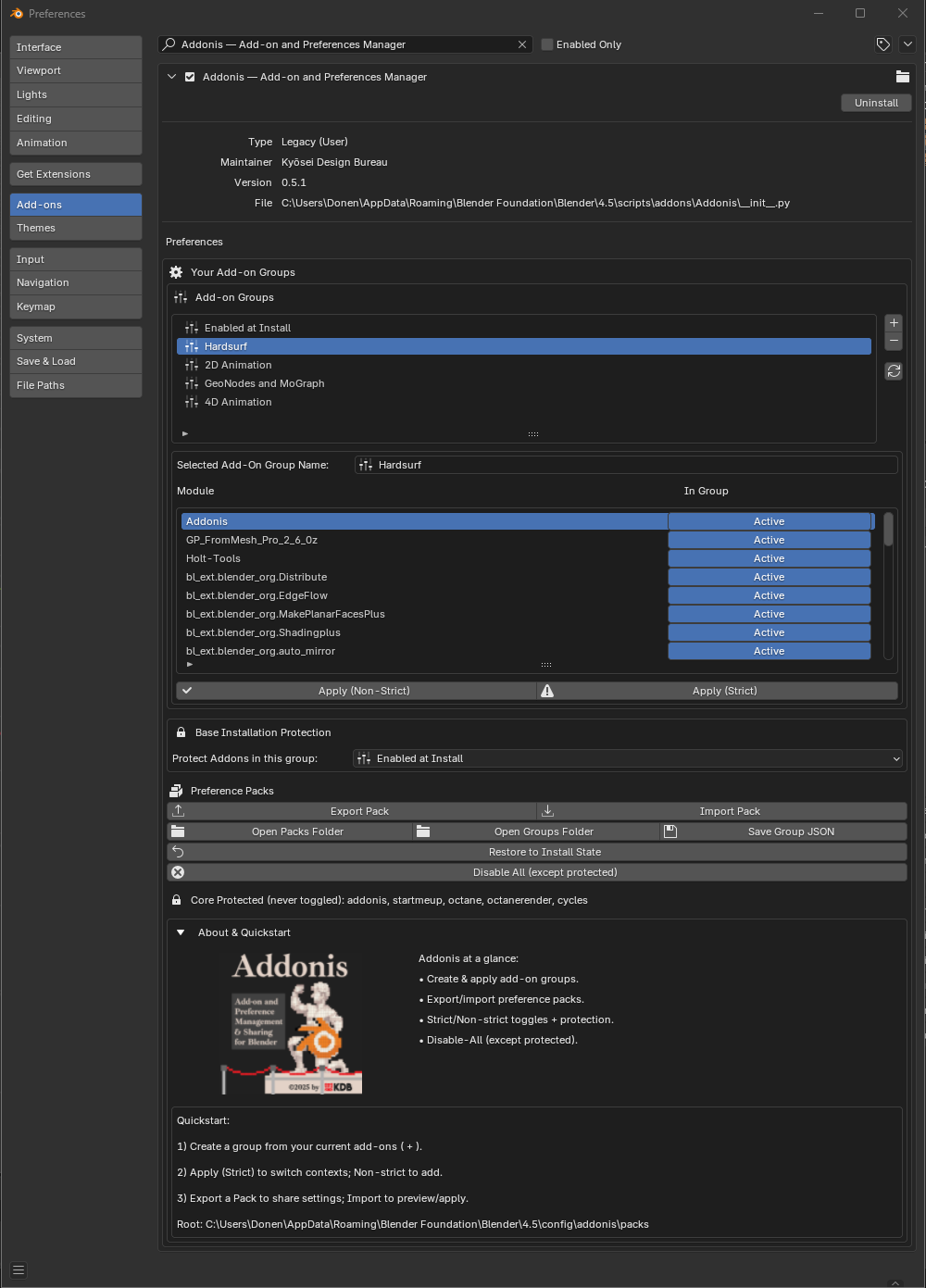Image resolution: width=926 pixels, height=1288 pixels.
Task: Open Protect Addons group dropdown
Action: (628, 758)
